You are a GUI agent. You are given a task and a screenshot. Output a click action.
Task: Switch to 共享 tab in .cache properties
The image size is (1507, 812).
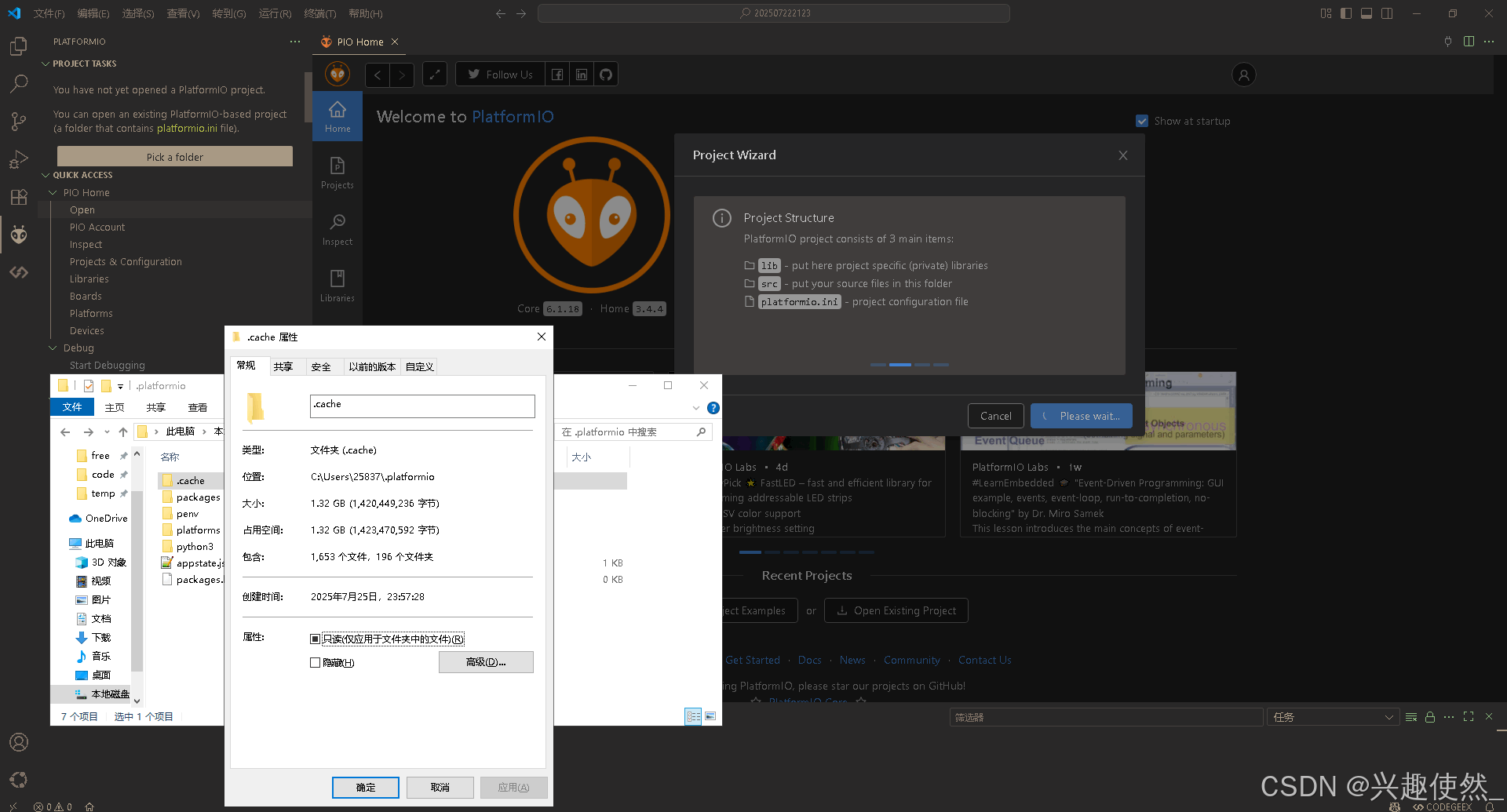coord(283,366)
